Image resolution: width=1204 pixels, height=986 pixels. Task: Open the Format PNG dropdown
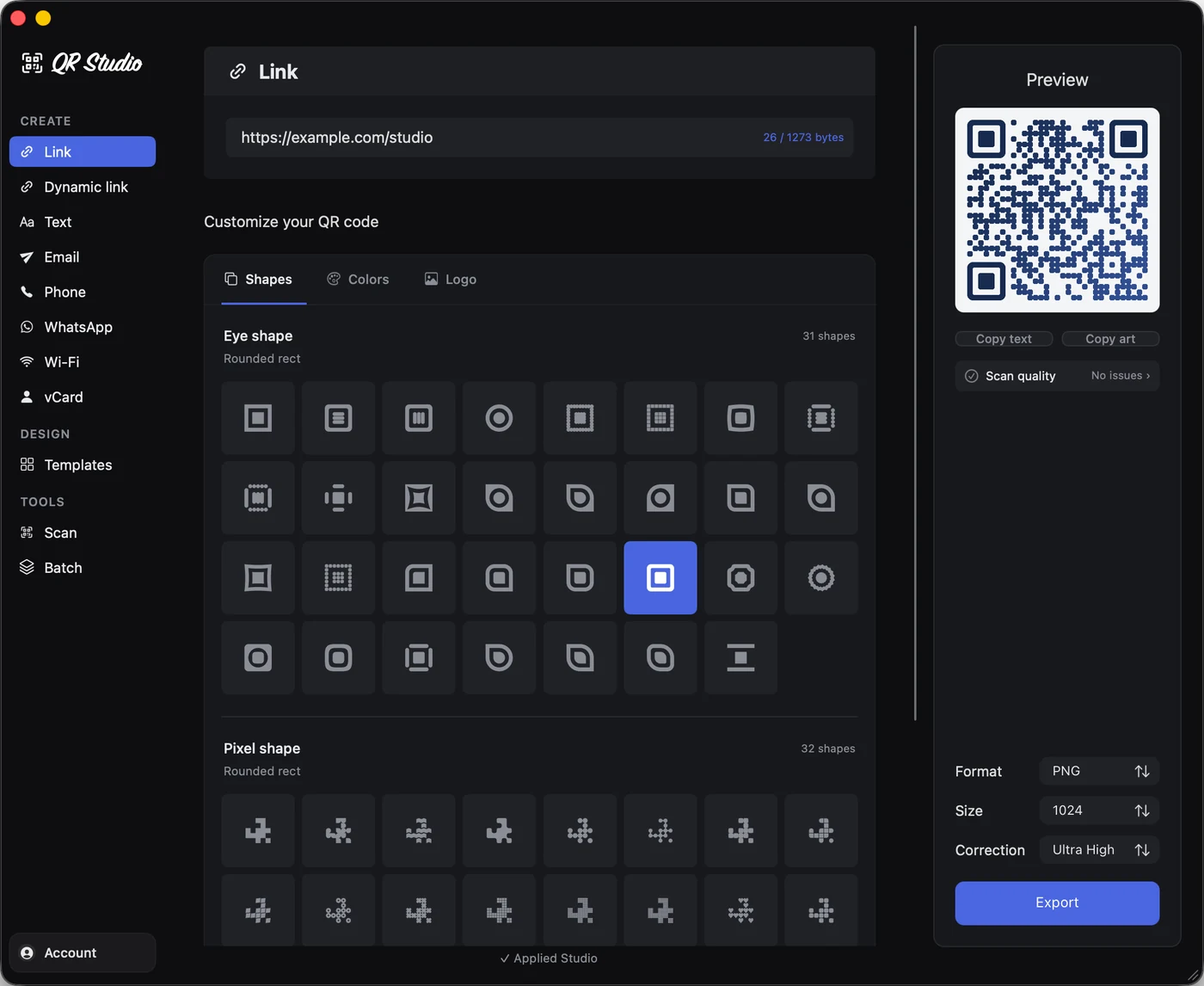[x=1099, y=771]
